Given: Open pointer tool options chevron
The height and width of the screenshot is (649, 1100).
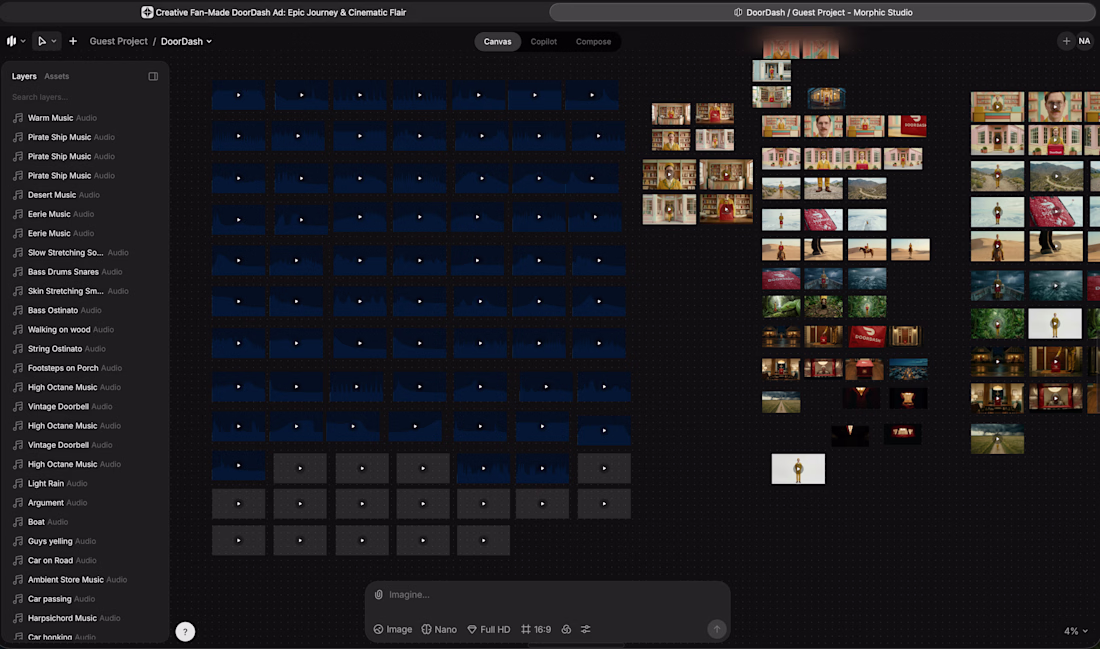Looking at the screenshot, I should 54,41.
